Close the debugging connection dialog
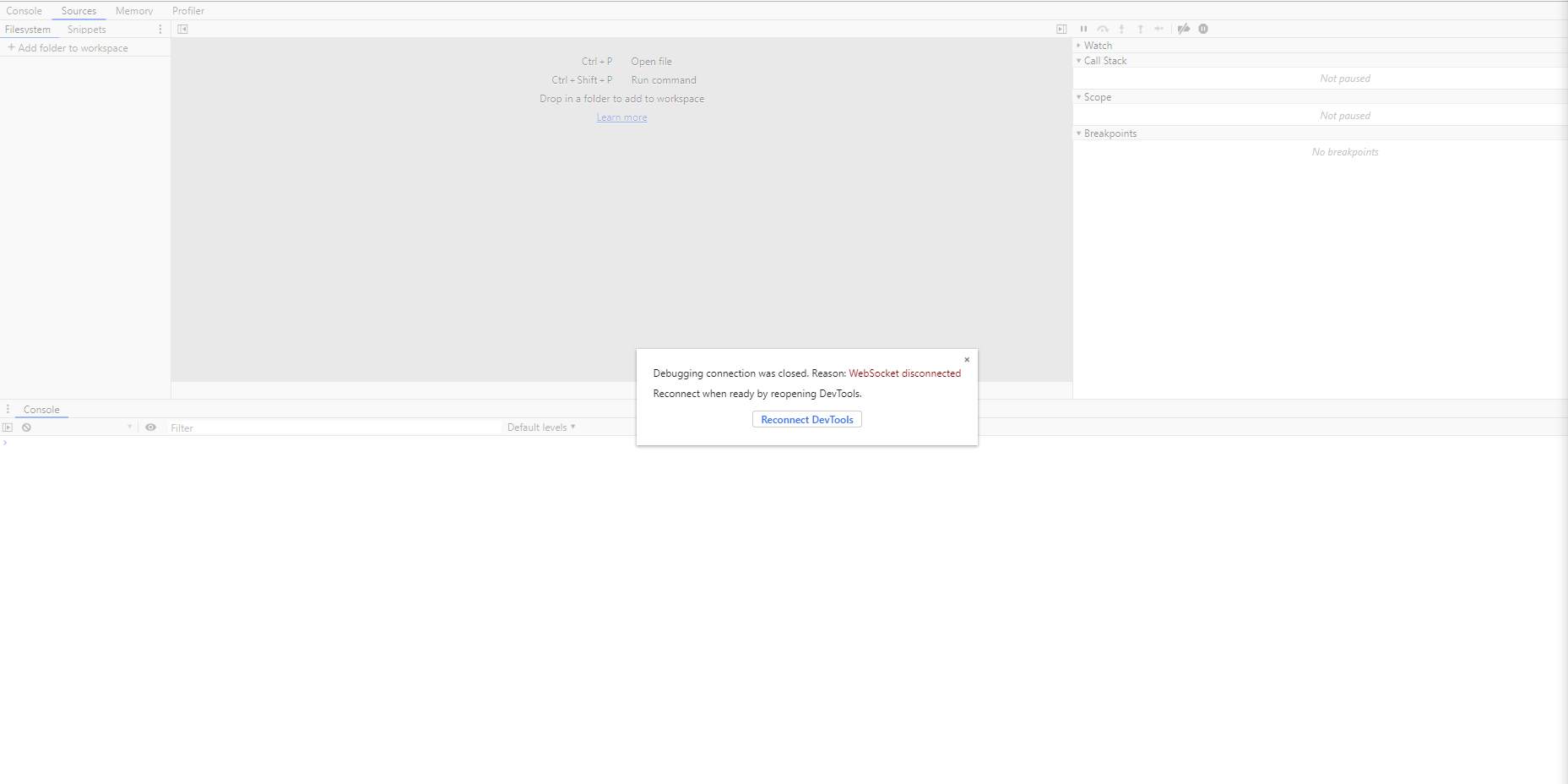 [x=967, y=360]
